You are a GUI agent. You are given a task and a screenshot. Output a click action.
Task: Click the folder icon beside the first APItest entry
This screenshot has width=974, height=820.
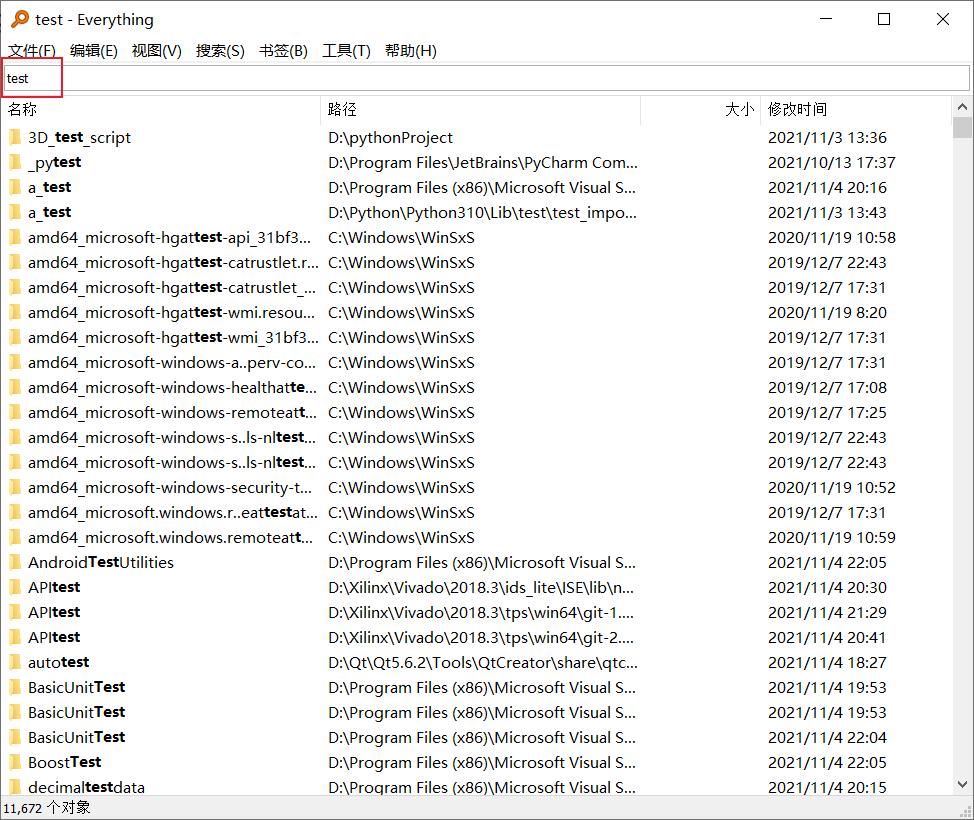click(16, 587)
